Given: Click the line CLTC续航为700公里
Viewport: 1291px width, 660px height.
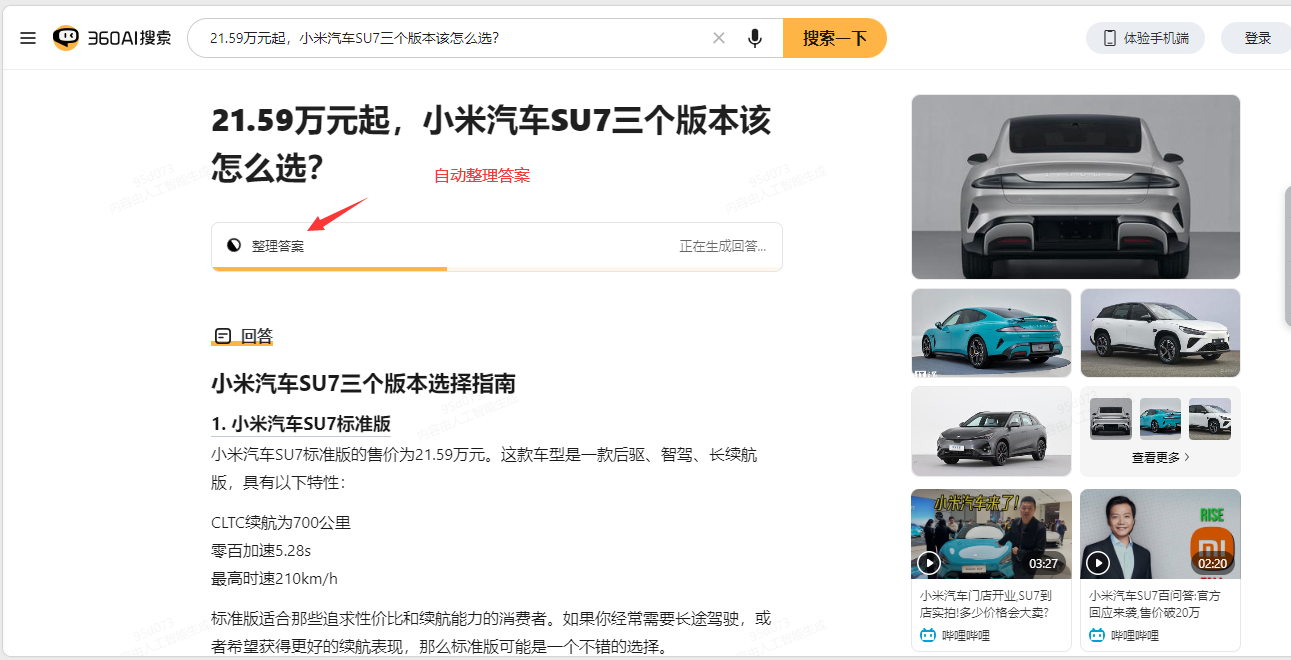Looking at the screenshot, I should click(281, 522).
